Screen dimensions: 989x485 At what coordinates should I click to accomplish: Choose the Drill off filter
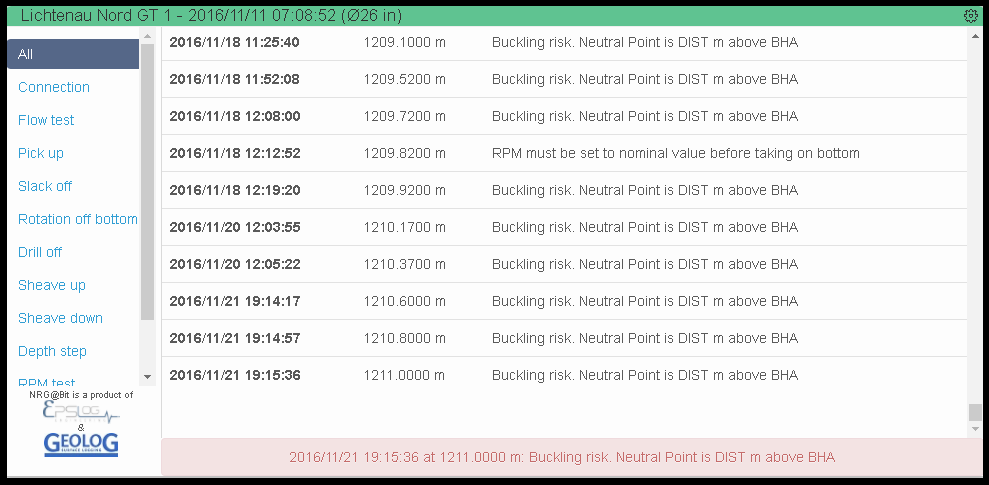tap(40, 252)
